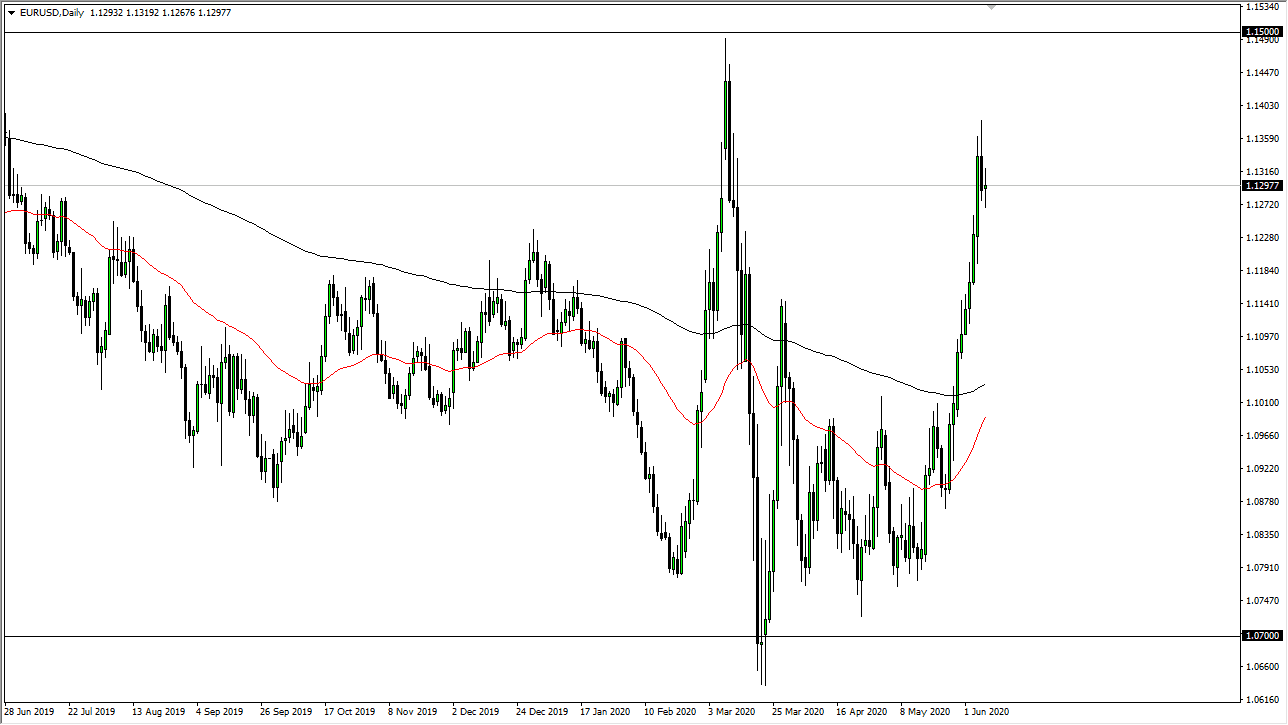Select the 1.15000 price label
Image resolution: width=1288 pixels, height=725 pixels.
click(1262, 32)
